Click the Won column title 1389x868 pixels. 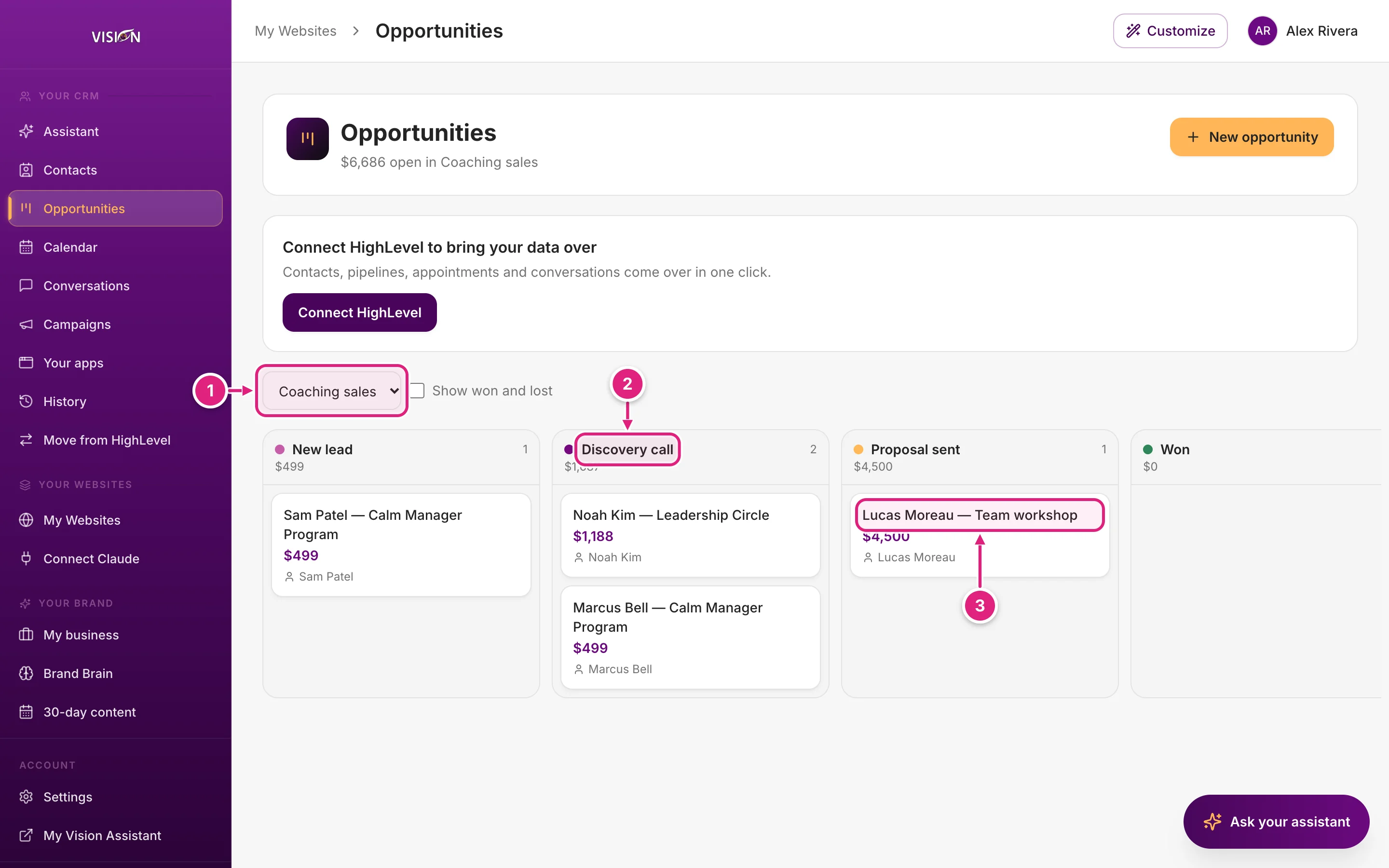click(1175, 449)
